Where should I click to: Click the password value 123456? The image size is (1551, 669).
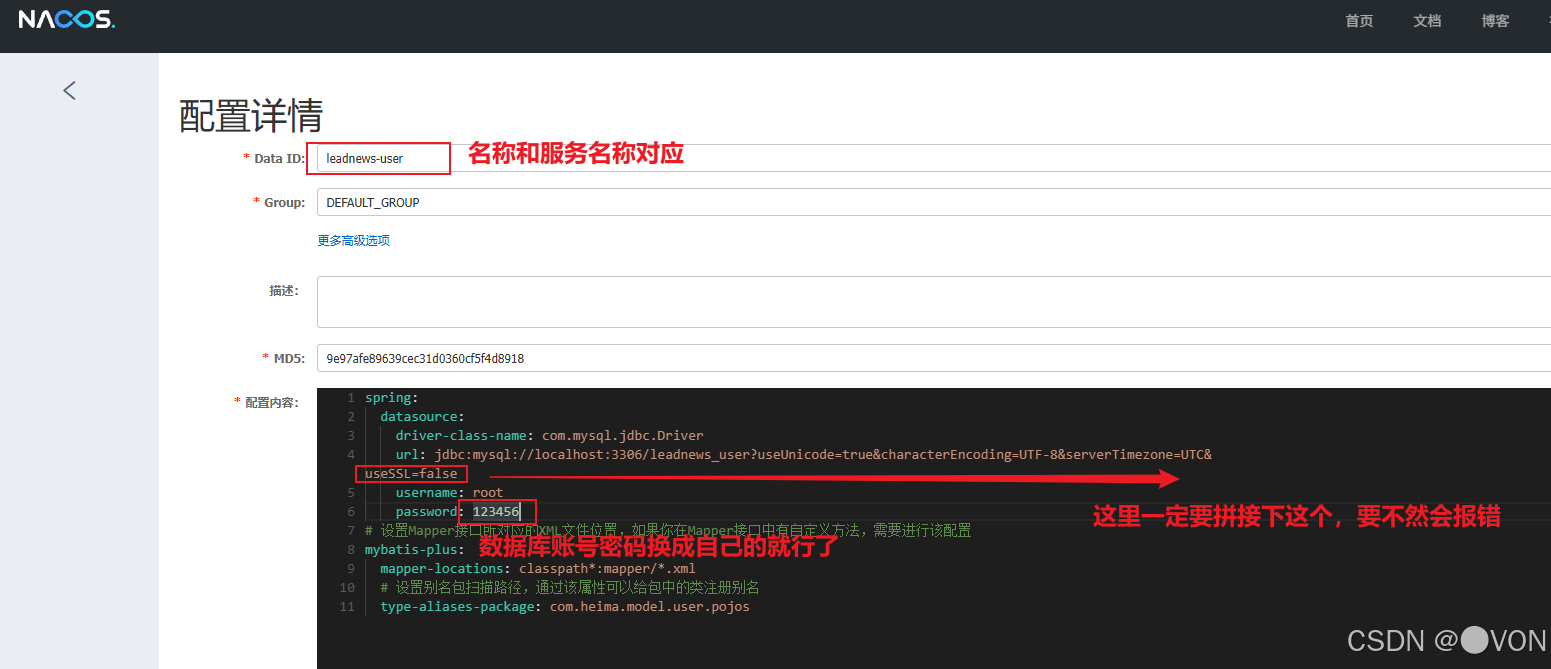pyautogui.click(x=496, y=512)
